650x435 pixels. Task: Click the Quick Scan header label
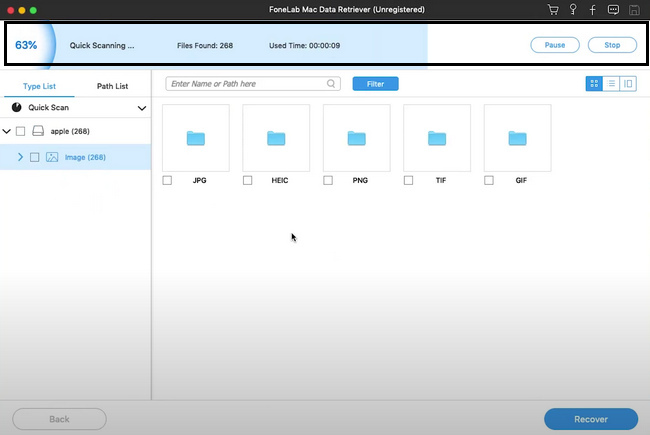[x=49, y=107]
